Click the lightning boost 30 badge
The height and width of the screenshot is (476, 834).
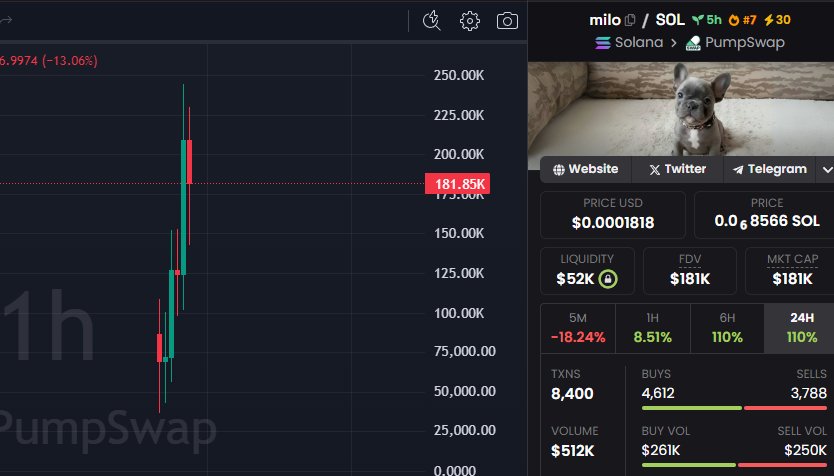pyautogui.click(x=777, y=20)
